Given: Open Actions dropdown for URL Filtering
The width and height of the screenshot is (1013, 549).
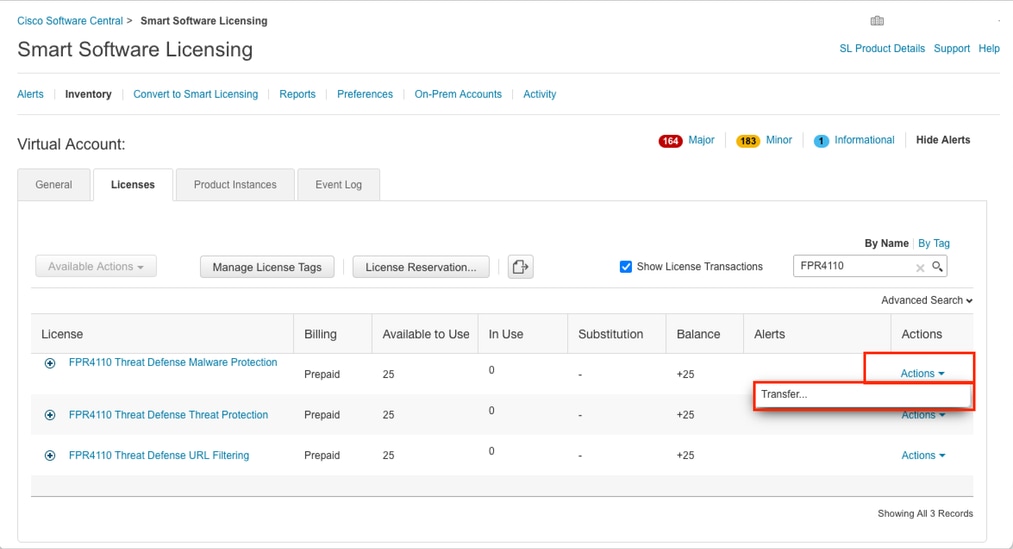Looking at the screenshot, I should [923, 455].
